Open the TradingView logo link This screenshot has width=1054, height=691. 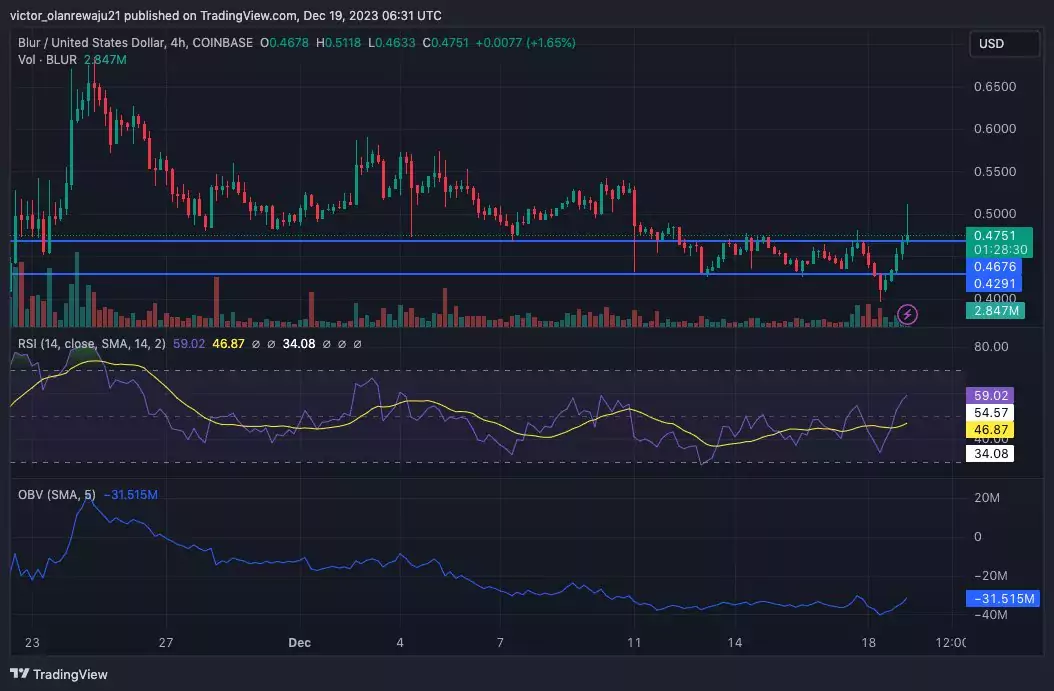(58, 674)
